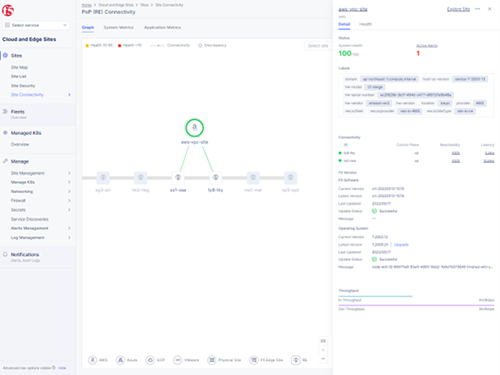Switch to the Health tab

[x=365, y=24]
